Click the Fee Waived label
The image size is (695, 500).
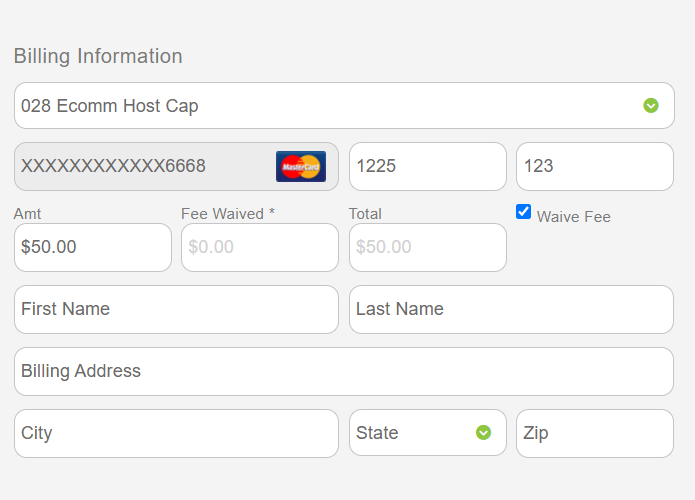pos(227,214)
